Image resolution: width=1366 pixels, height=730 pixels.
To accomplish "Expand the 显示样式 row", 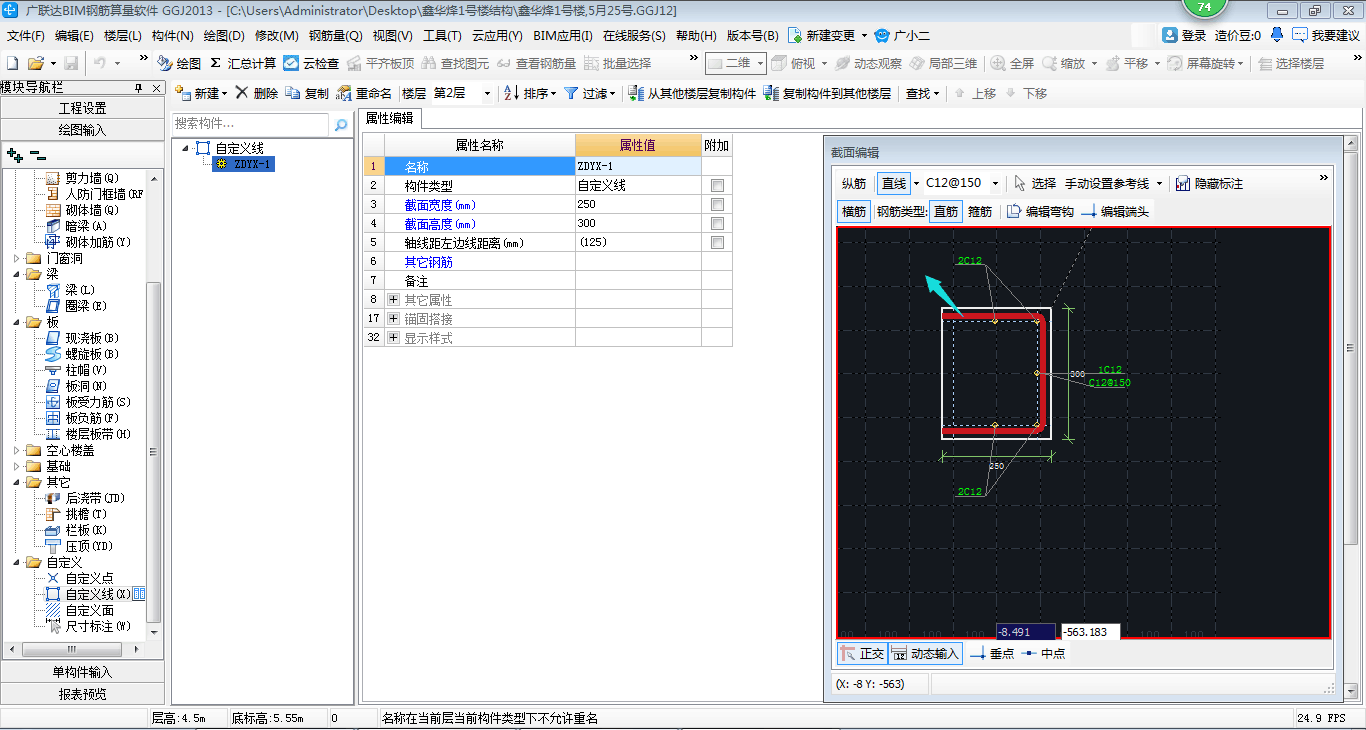I will point(393,338).
